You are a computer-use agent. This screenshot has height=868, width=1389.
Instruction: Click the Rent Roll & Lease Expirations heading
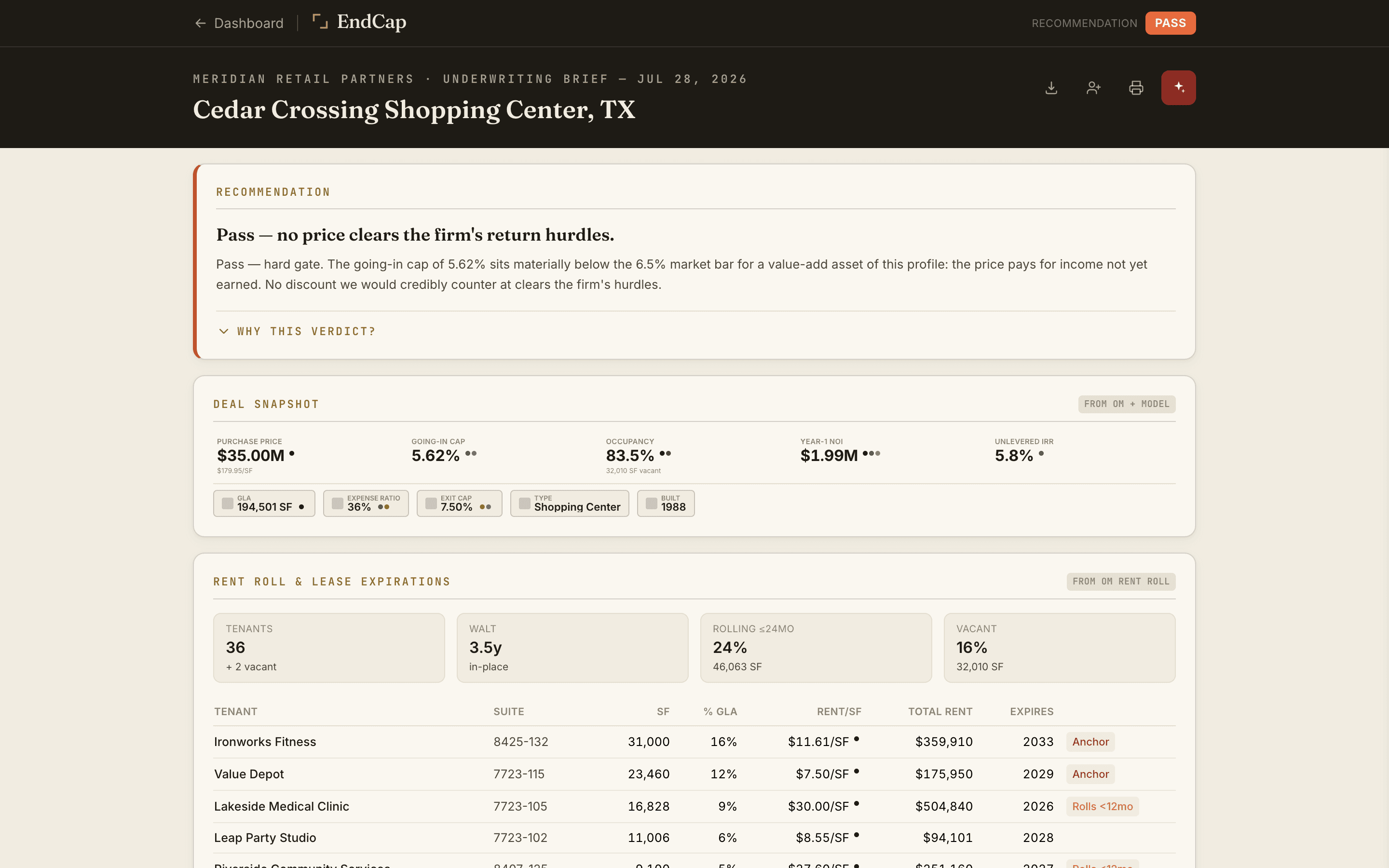click(x=332, y=582)
